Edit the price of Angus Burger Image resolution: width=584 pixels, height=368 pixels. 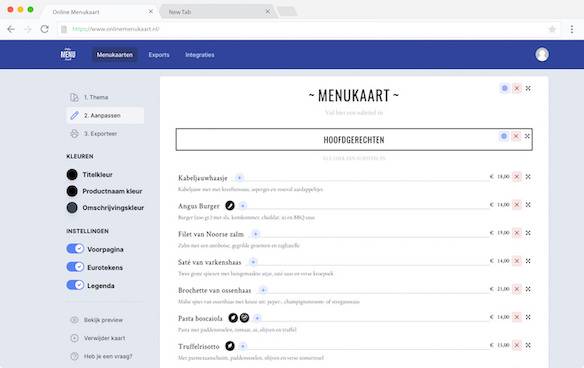pos(503,204)
